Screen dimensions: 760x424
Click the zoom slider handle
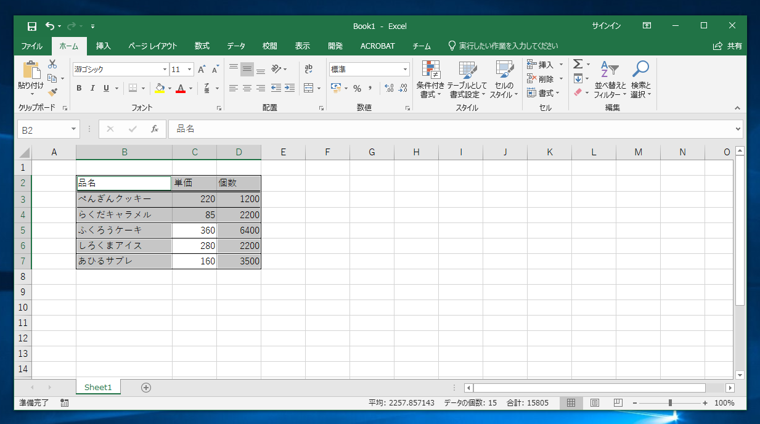(x=670, y=403)
